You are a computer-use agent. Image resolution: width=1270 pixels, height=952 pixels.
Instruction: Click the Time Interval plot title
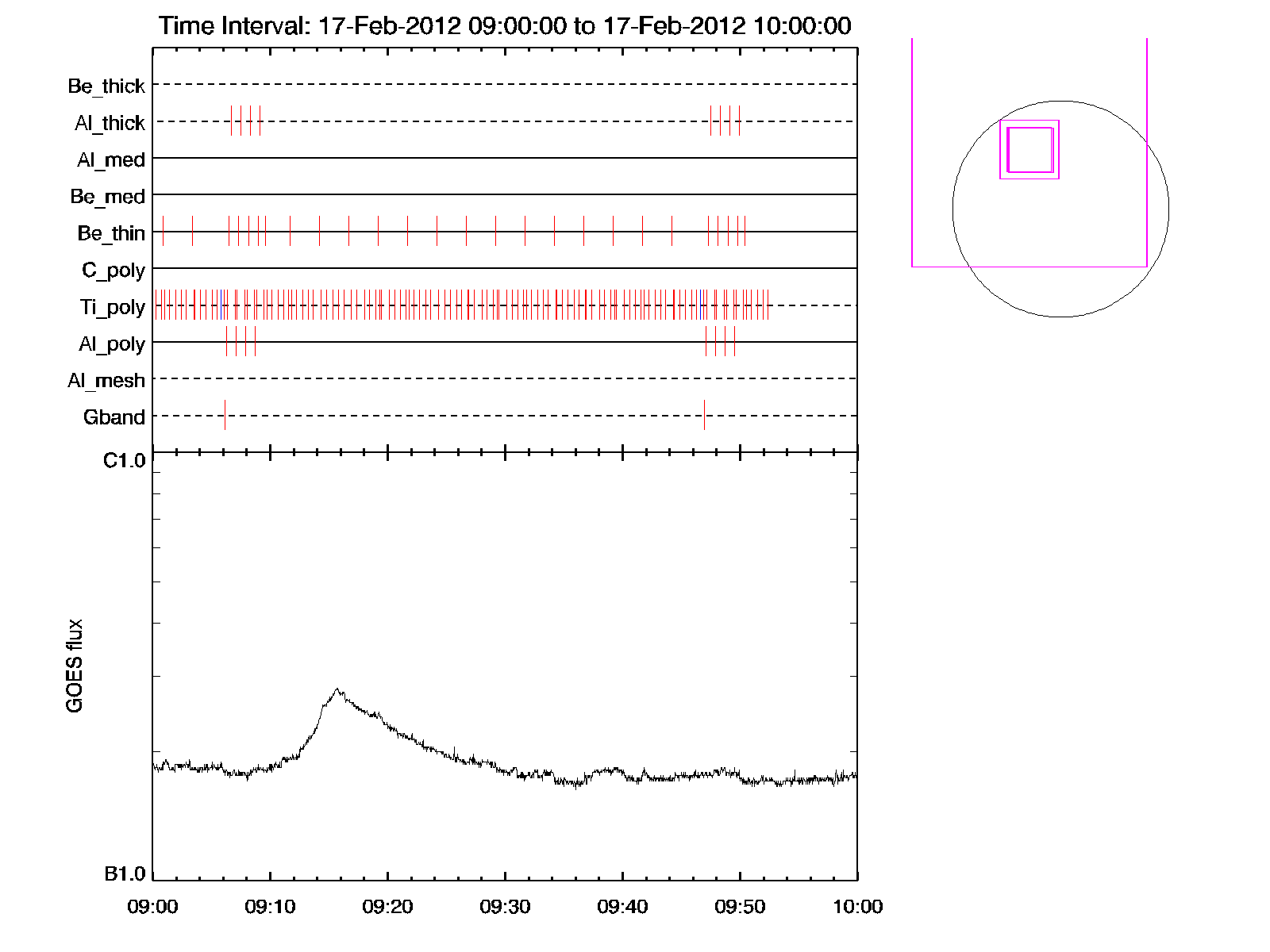click(x=505, y=25)
